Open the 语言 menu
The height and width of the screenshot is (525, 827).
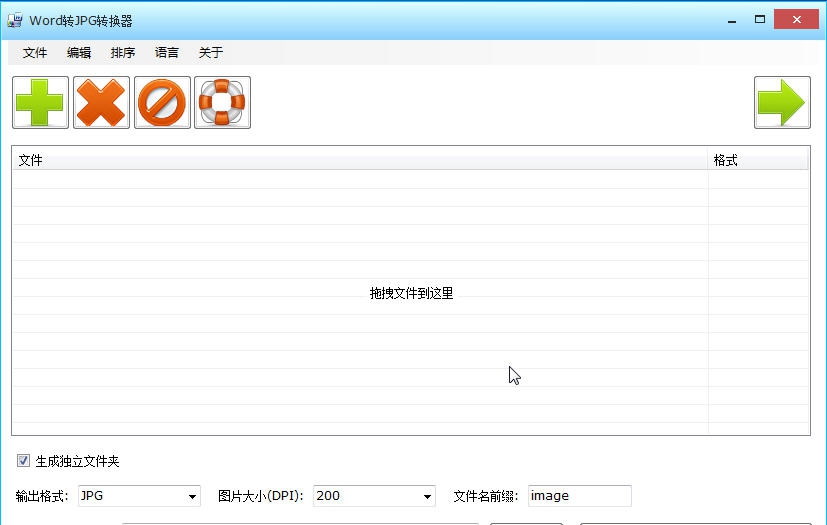[167, 53]
